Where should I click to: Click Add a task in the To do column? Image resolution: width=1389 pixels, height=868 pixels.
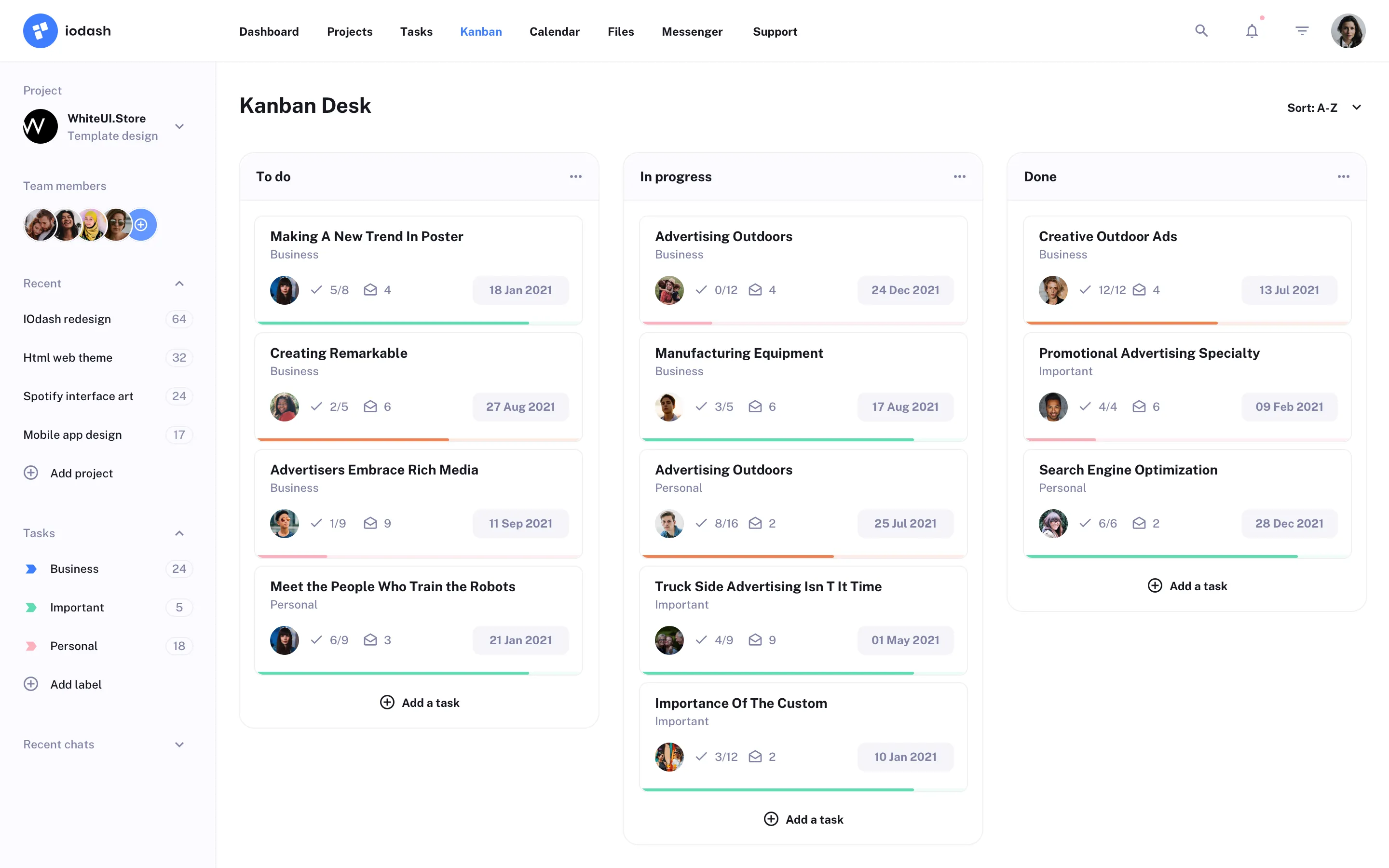tap(420, 702)
